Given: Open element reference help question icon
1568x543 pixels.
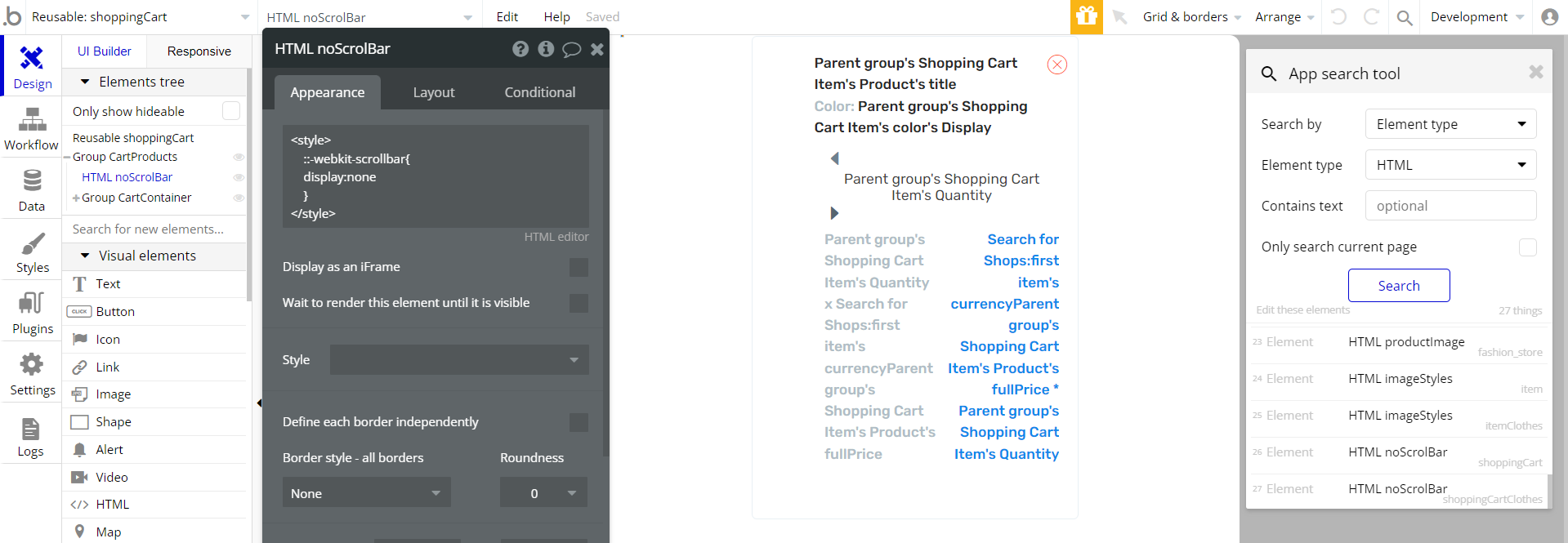Looking at the screenshot, I should (x=520, y=49).
